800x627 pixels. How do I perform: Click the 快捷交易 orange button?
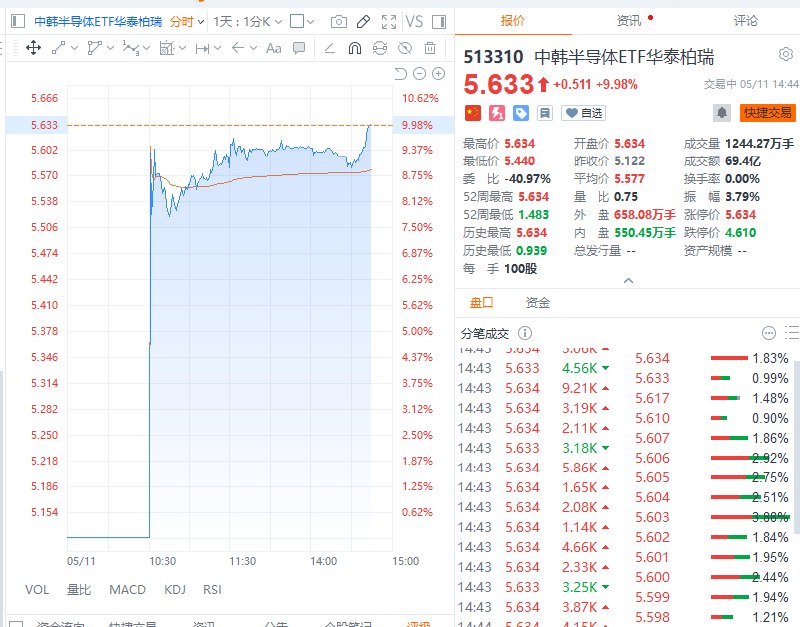pyautogui.click(x=767, y=113)
